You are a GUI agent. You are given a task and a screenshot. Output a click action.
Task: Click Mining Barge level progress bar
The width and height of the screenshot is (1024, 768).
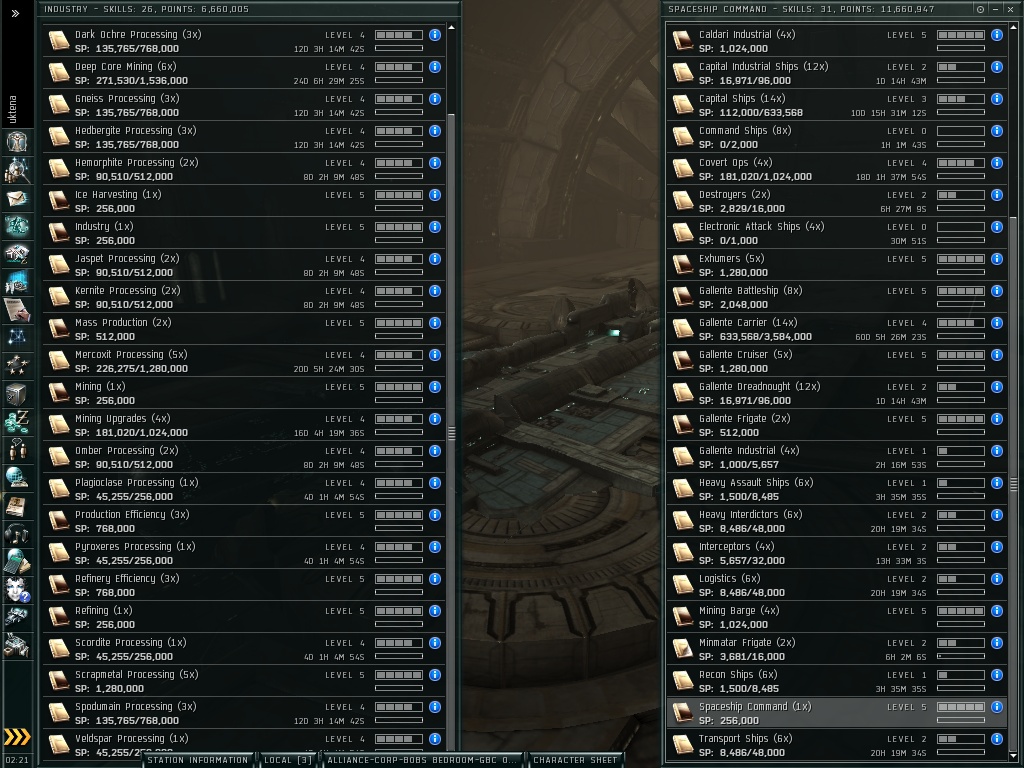click(961, 611)
